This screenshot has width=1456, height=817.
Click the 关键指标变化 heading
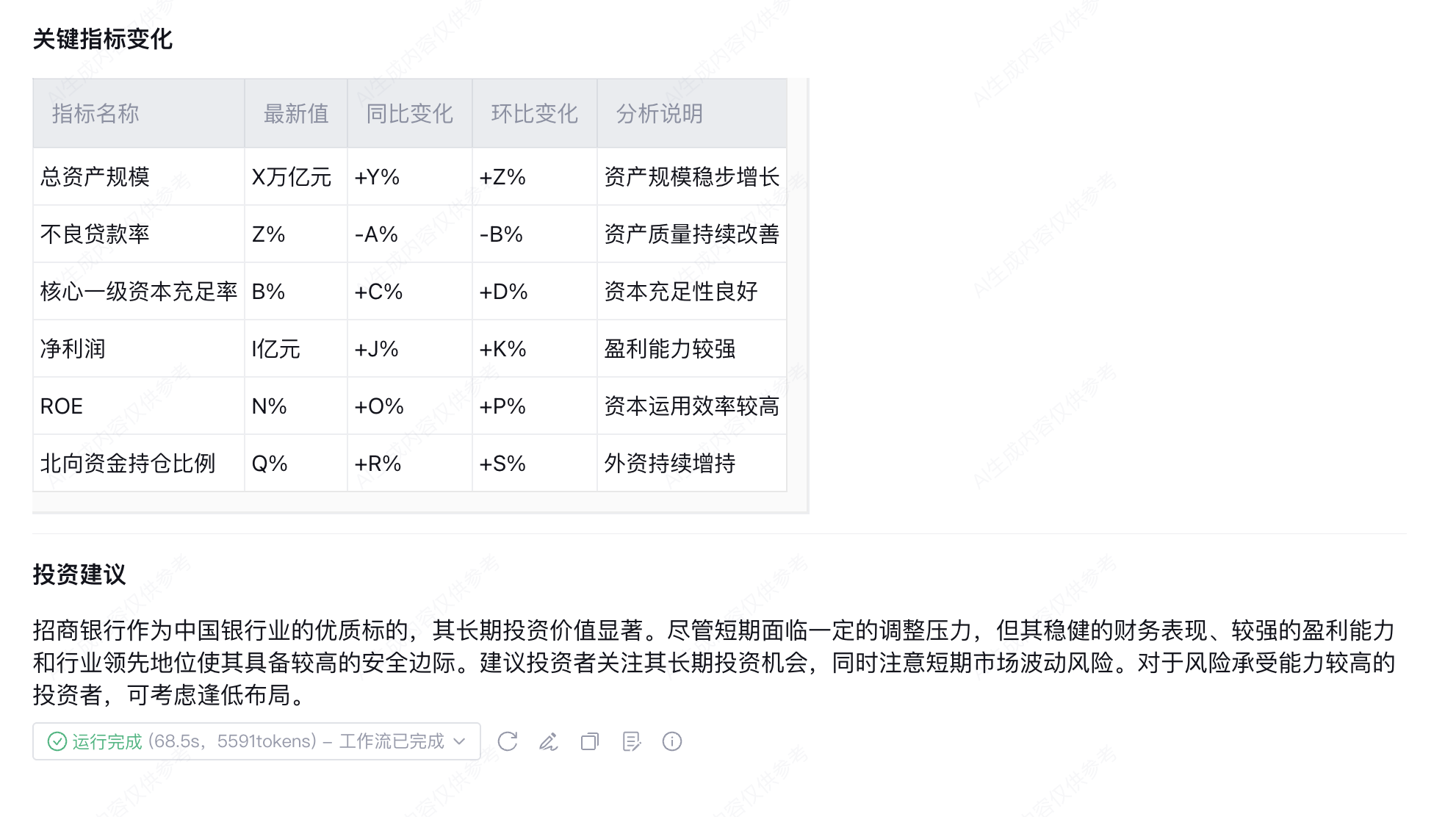click(x=103, y=39)
